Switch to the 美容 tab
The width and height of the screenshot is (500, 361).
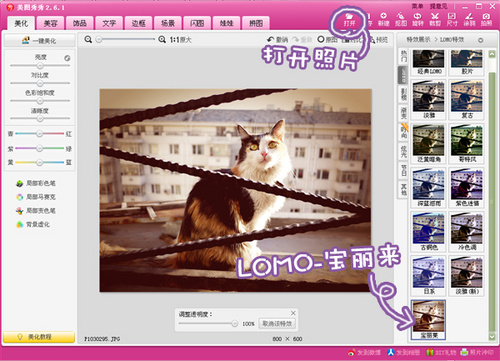[51, 23]
